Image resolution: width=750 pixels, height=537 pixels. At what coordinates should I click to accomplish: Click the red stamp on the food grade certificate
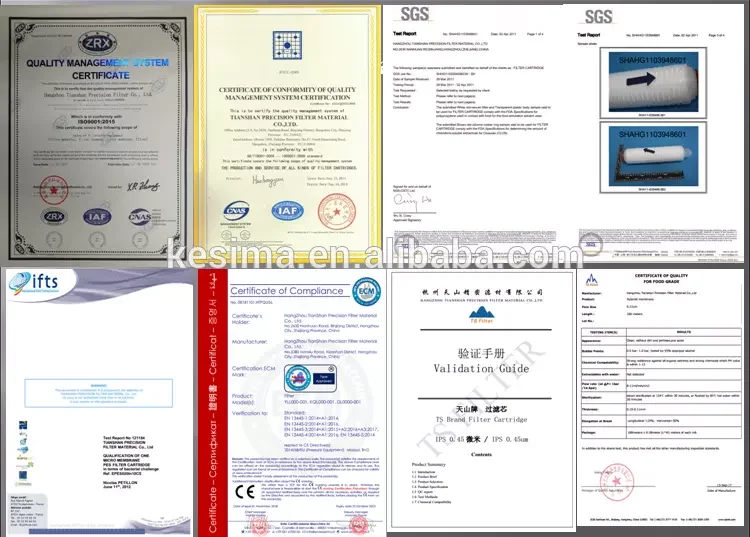(x=617, y=482)
